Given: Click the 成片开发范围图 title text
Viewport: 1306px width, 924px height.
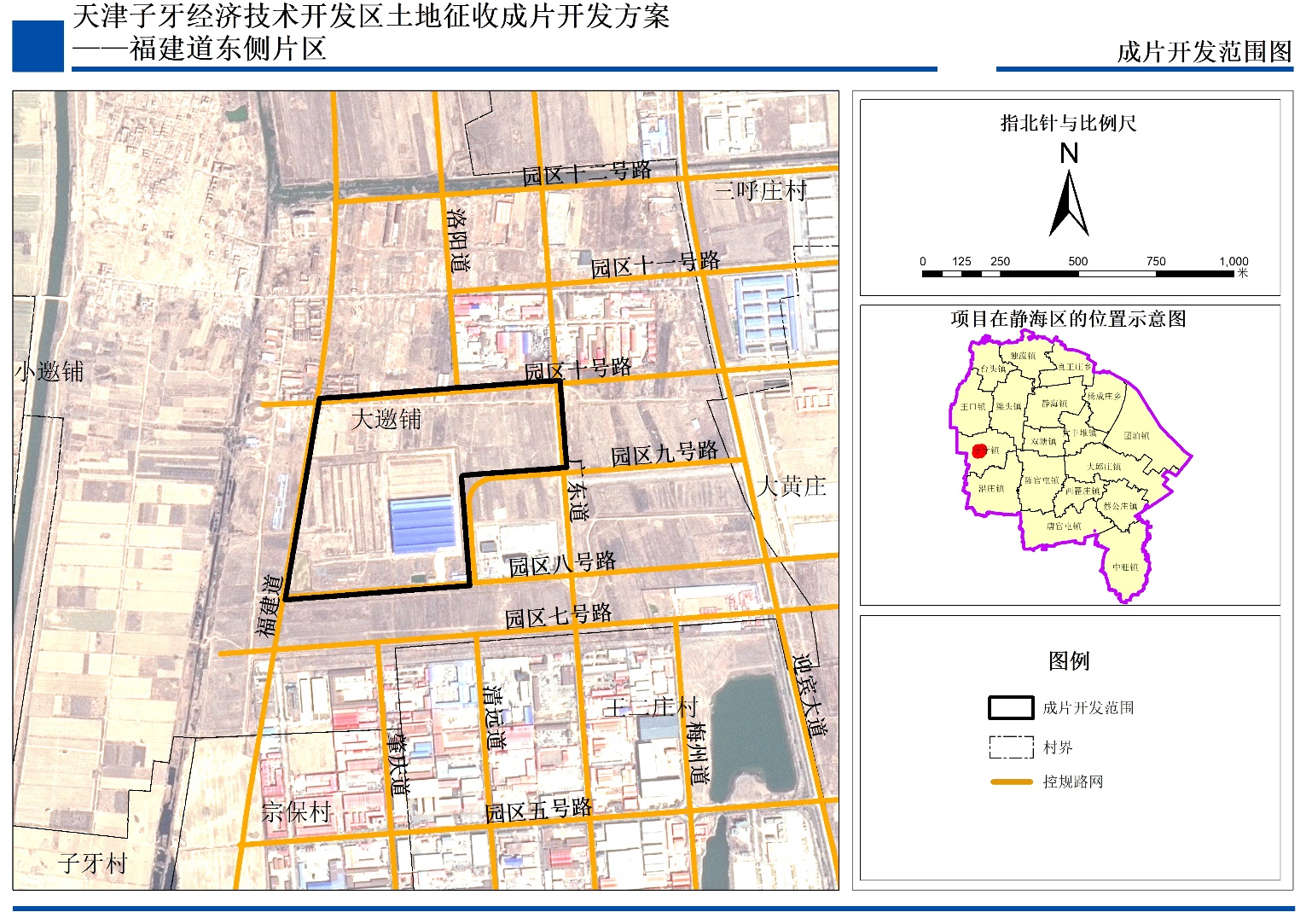Looking at the screenshot, I should [x=1204, y=51].
